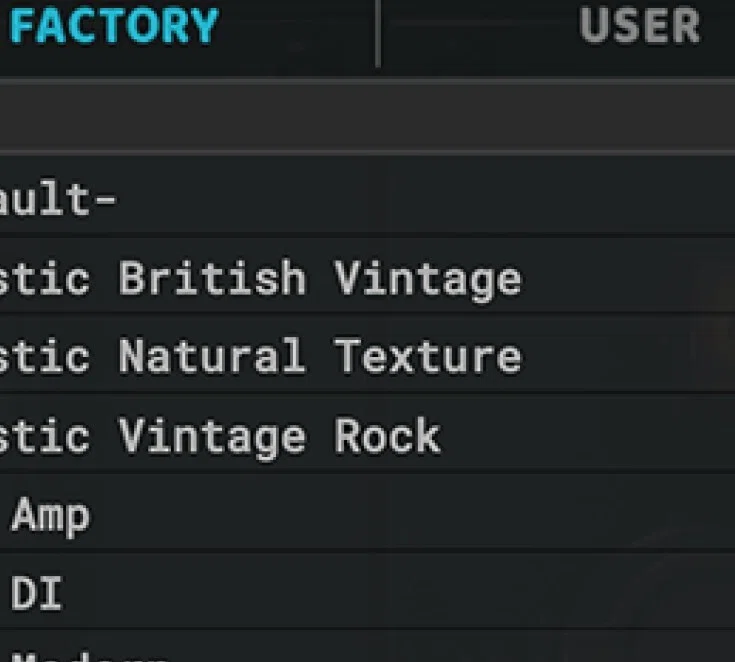Pick the Vintage Rock preset
This screenshot has width=735, height=662.
pos(368,435)
